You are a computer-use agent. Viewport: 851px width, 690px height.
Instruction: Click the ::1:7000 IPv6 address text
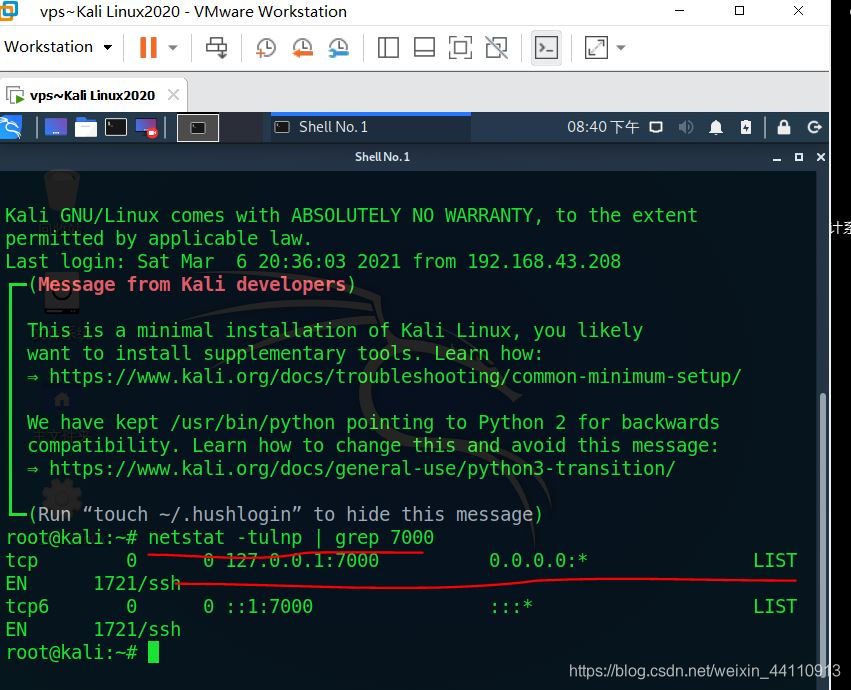click(269, 606)
